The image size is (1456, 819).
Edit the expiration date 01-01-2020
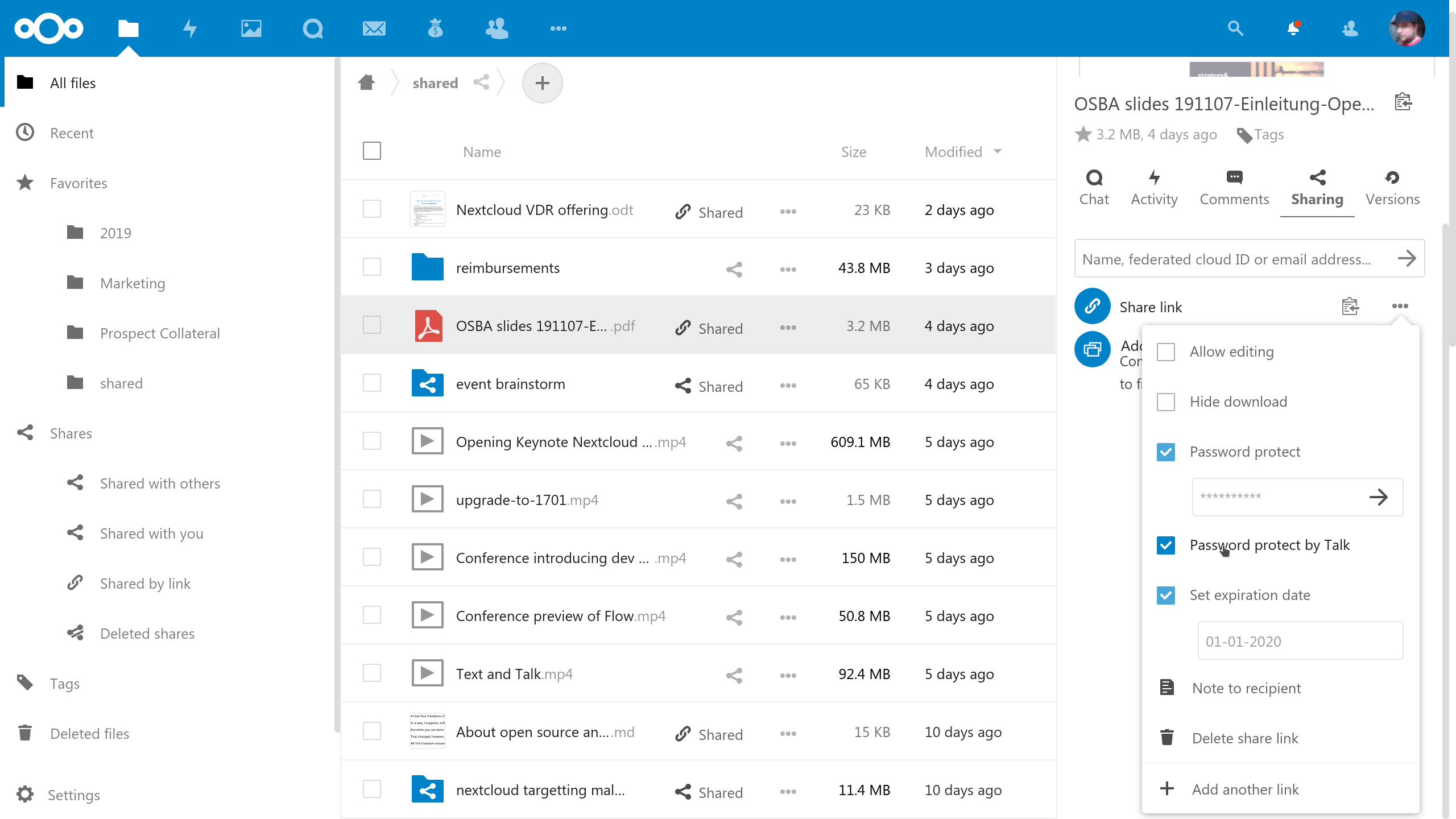(1300, 640)
